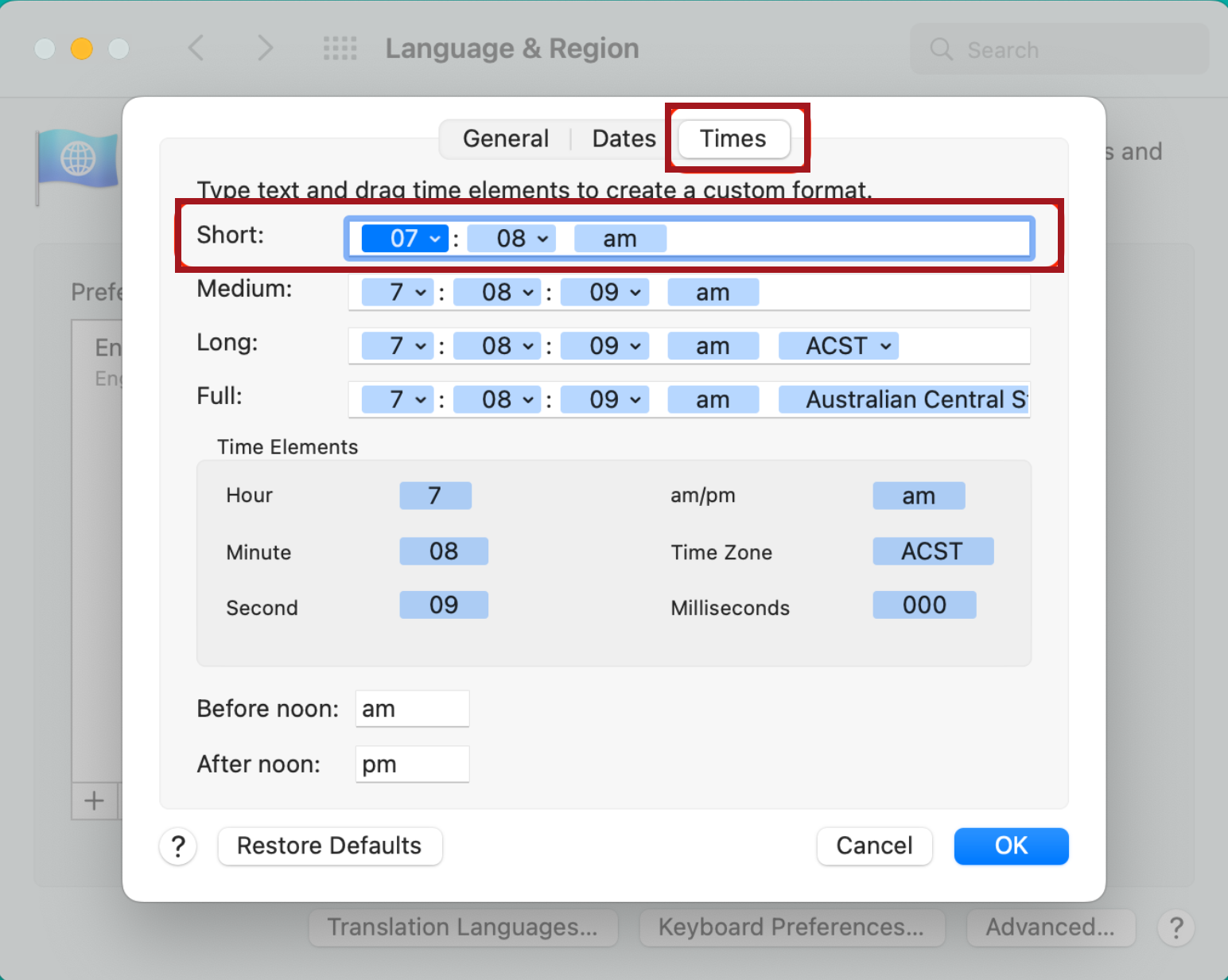Open the Long format hour 7 dropdown

coord(398,346)
